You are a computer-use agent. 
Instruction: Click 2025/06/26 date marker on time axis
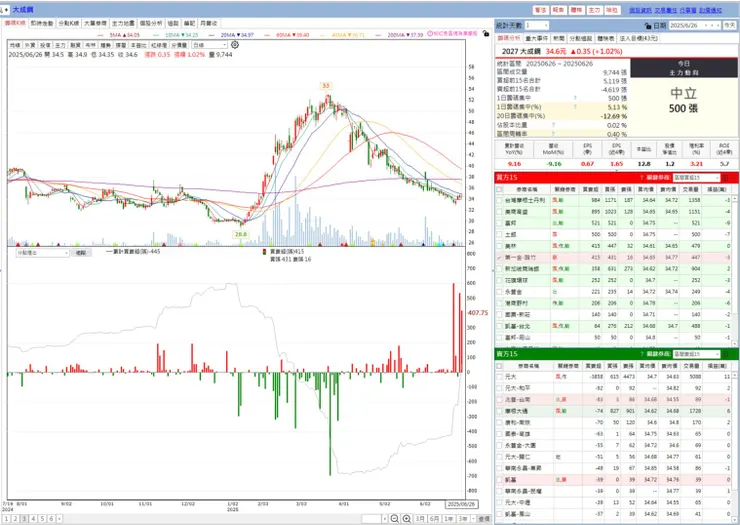[462, 504]
